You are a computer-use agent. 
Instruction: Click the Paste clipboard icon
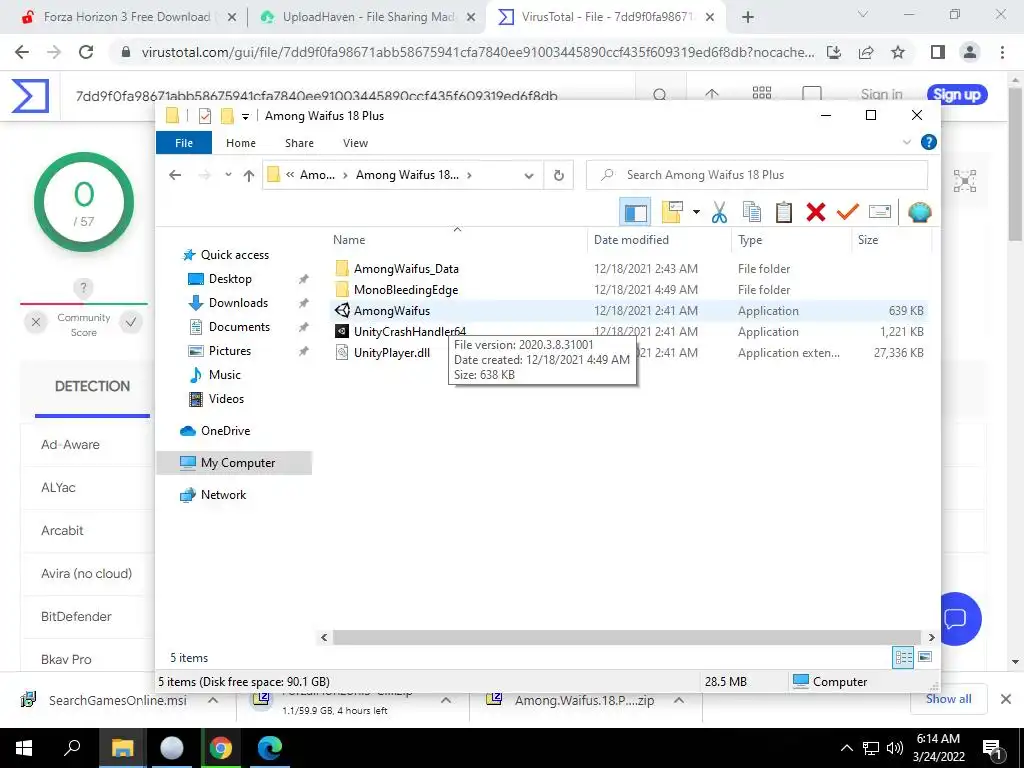coord(784,212)
